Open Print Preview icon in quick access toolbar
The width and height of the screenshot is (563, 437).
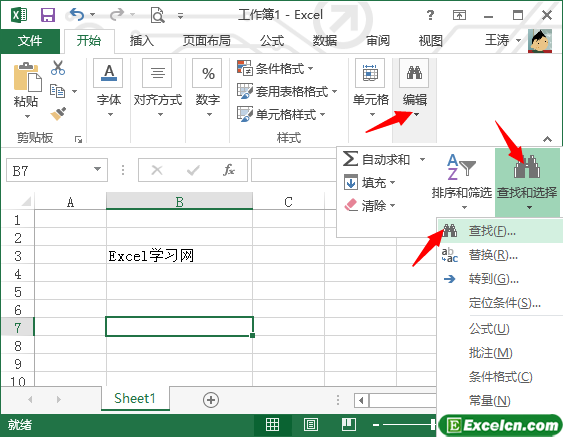point(157,15)
